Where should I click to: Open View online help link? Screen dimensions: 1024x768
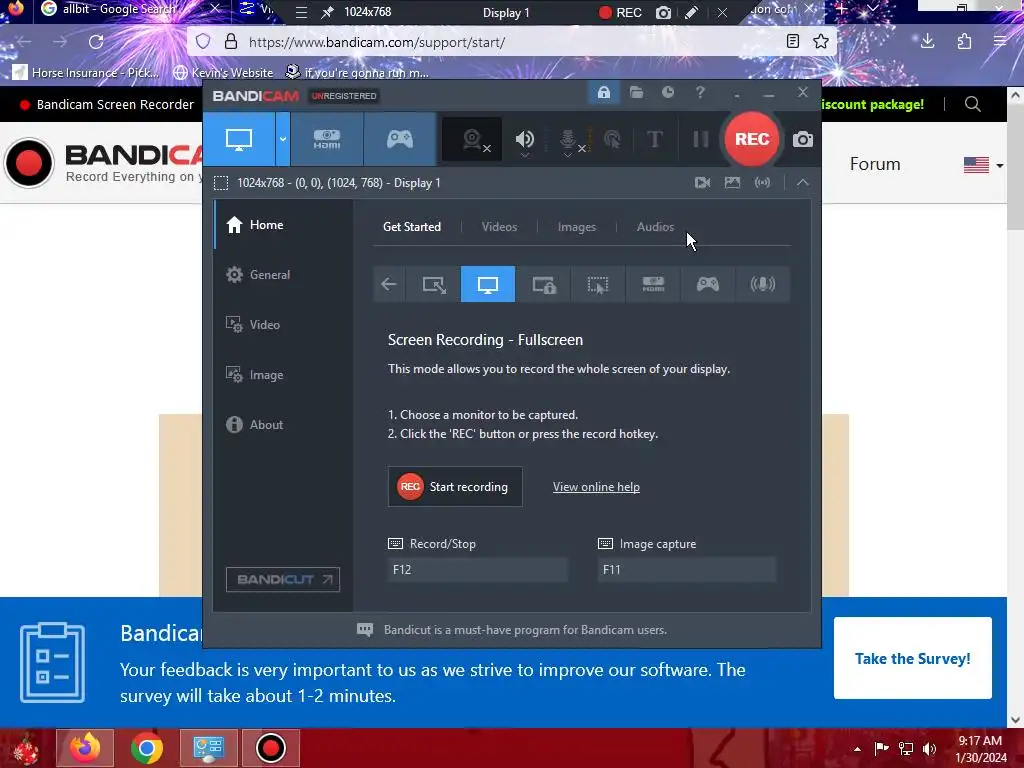(x=596, y=487)
